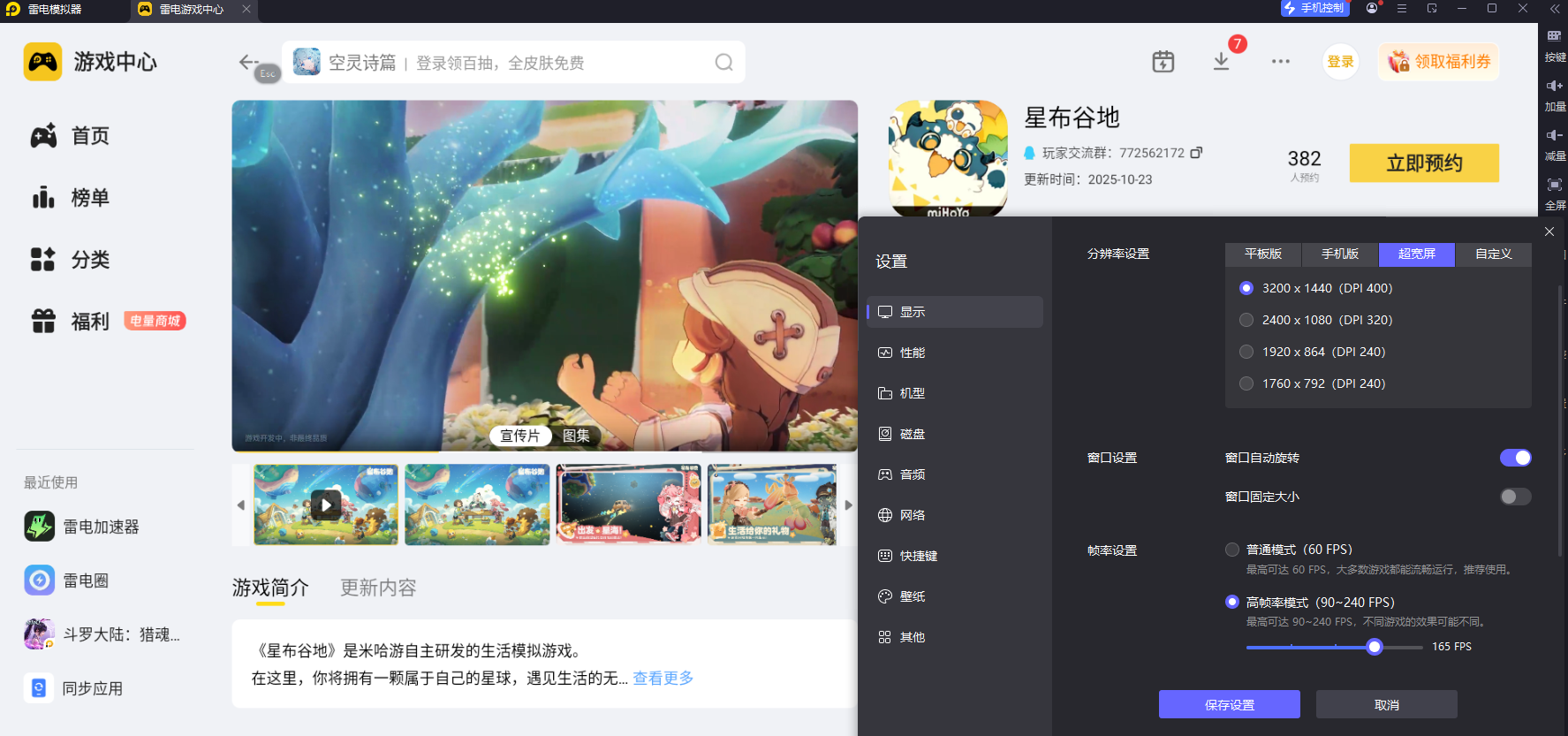
Task: Switch to 图集 gallery view
Action: (576, 436)
